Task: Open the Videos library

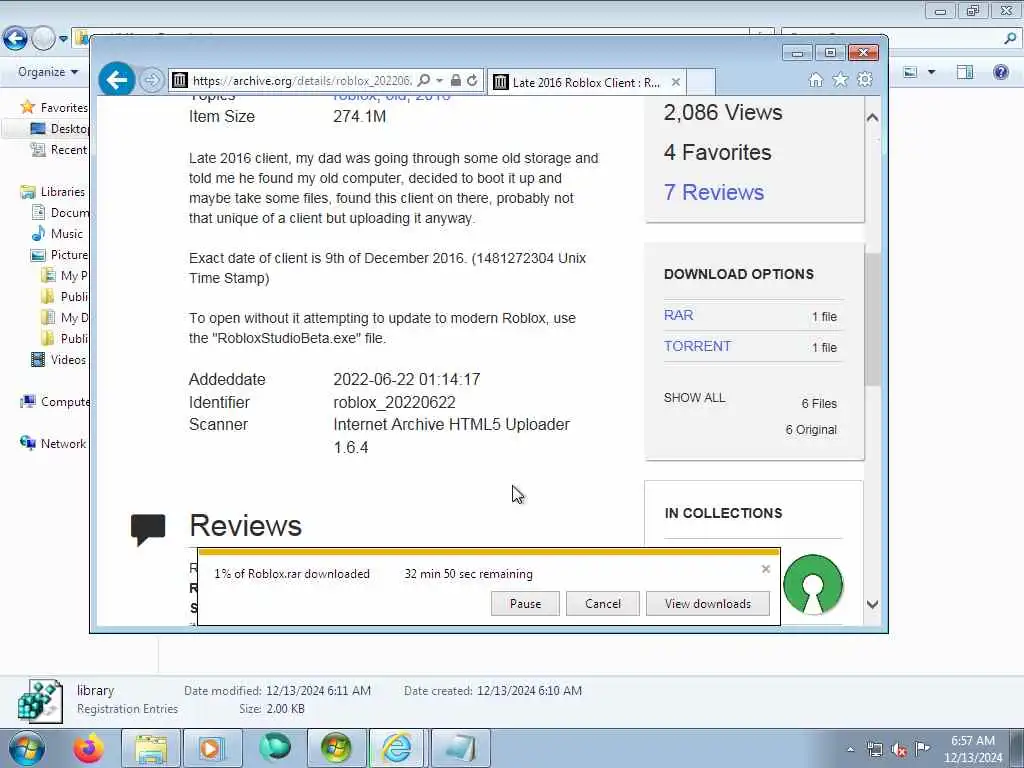Action: (58, 360)
